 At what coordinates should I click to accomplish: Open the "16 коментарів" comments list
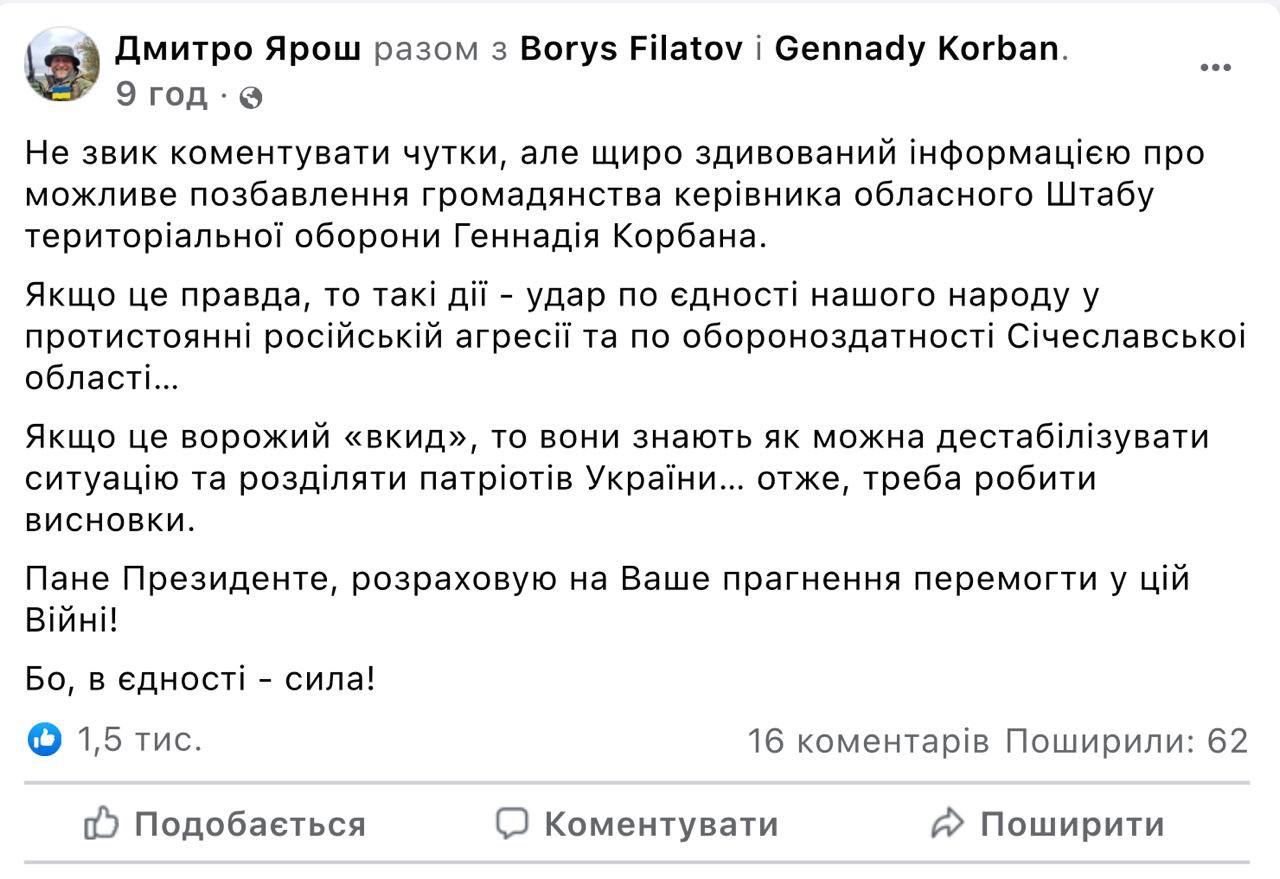coord(868,741)
